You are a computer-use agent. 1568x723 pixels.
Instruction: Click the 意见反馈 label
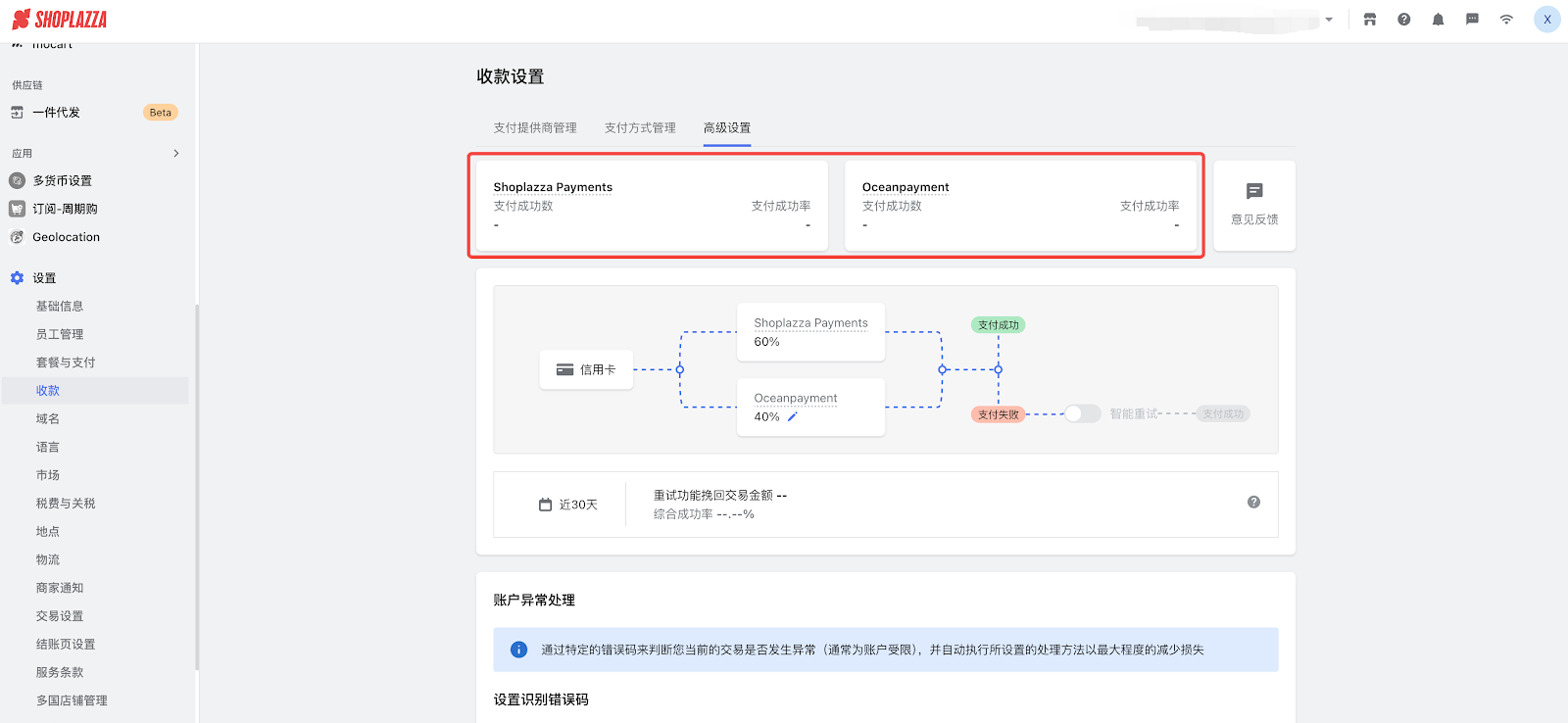1254,219
